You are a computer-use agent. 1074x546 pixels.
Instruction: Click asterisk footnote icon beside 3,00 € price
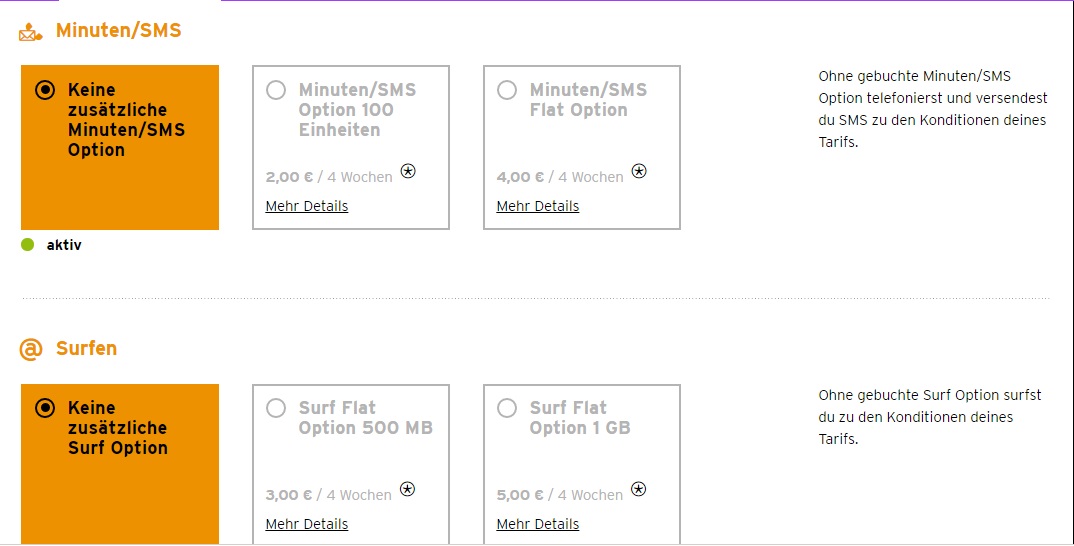click(408, 489)
